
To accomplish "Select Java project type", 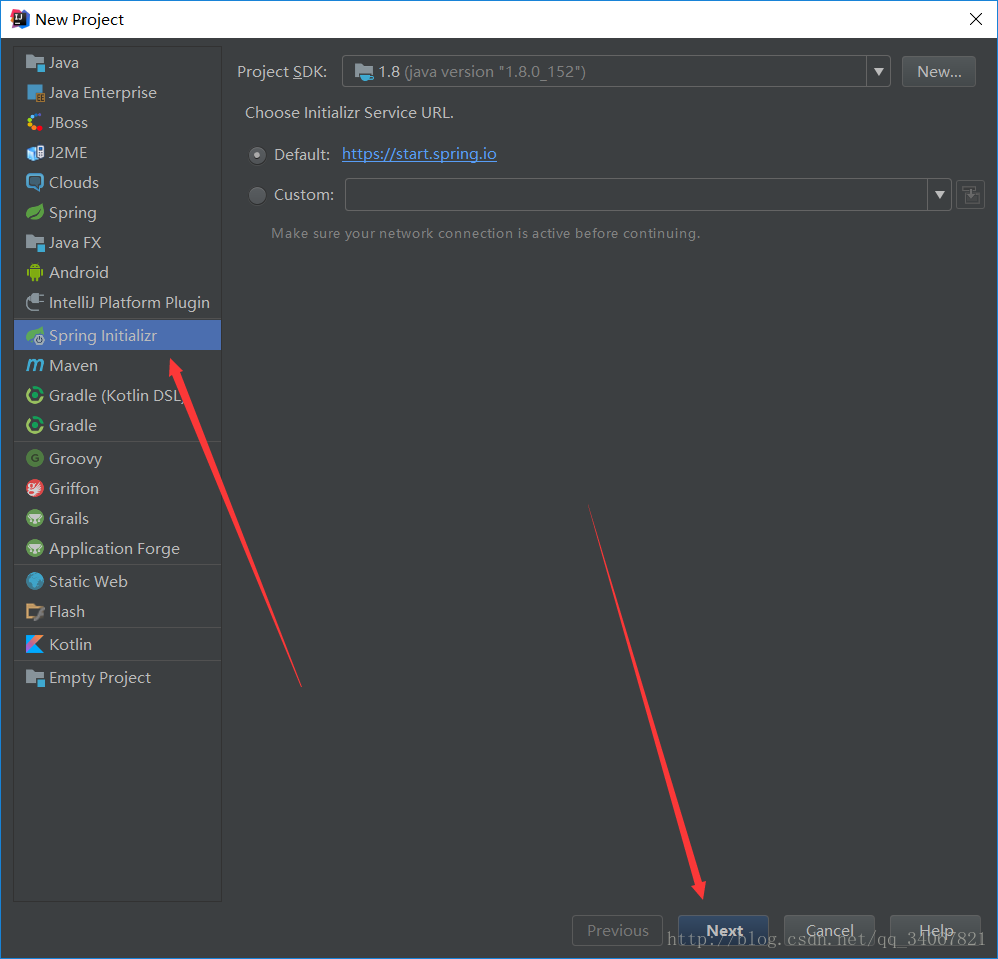I will pos(118,62).
